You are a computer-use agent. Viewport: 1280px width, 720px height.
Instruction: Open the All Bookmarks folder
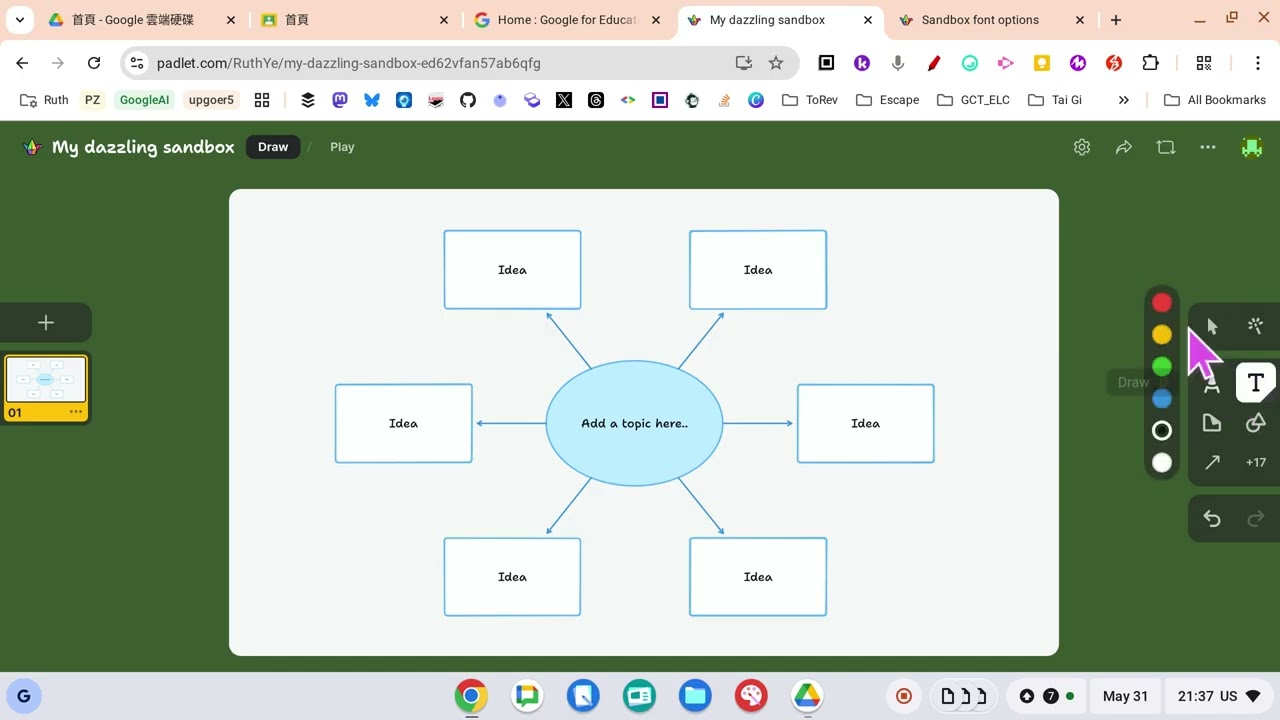[x=1216, y=100]
